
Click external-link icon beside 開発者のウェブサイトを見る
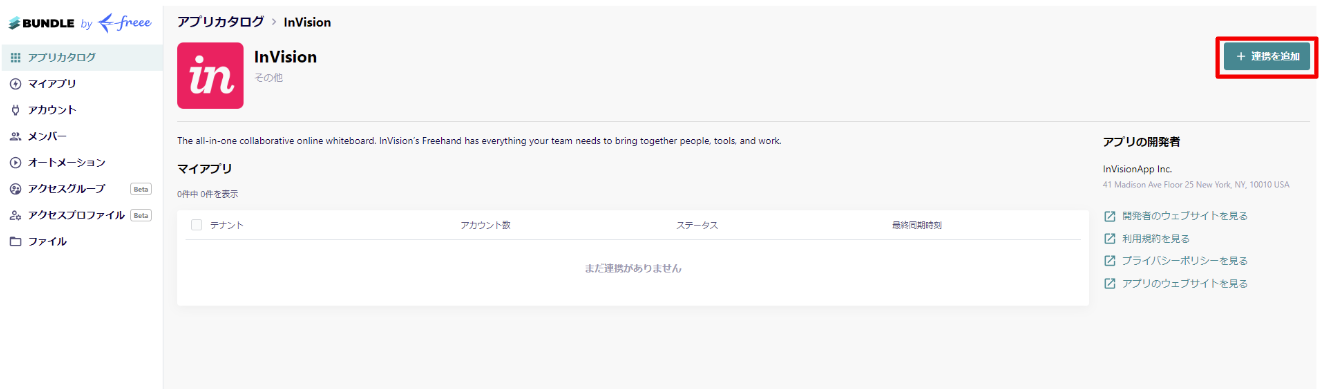pos(1109,216)
